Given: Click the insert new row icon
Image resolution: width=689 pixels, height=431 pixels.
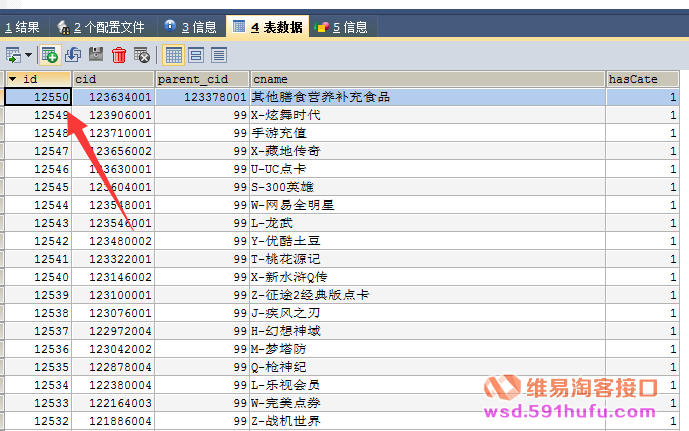Looking at the screenshot, I should click(50, 55).
